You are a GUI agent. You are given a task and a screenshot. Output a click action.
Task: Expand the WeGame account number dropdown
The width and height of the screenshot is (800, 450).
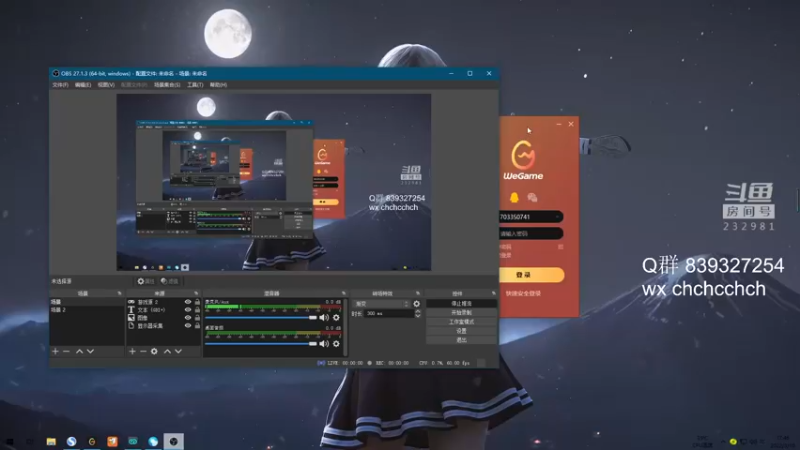(x=557, y=217)
